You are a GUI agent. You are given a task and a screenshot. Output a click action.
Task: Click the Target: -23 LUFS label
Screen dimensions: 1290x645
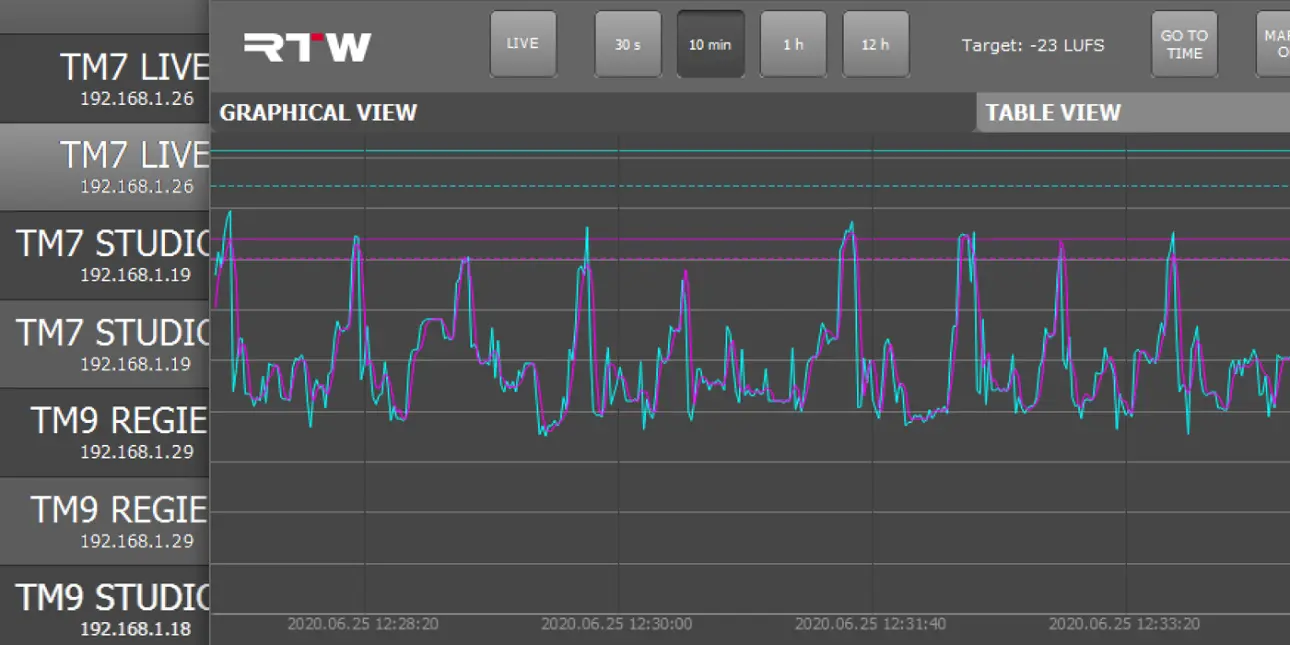1033,45
